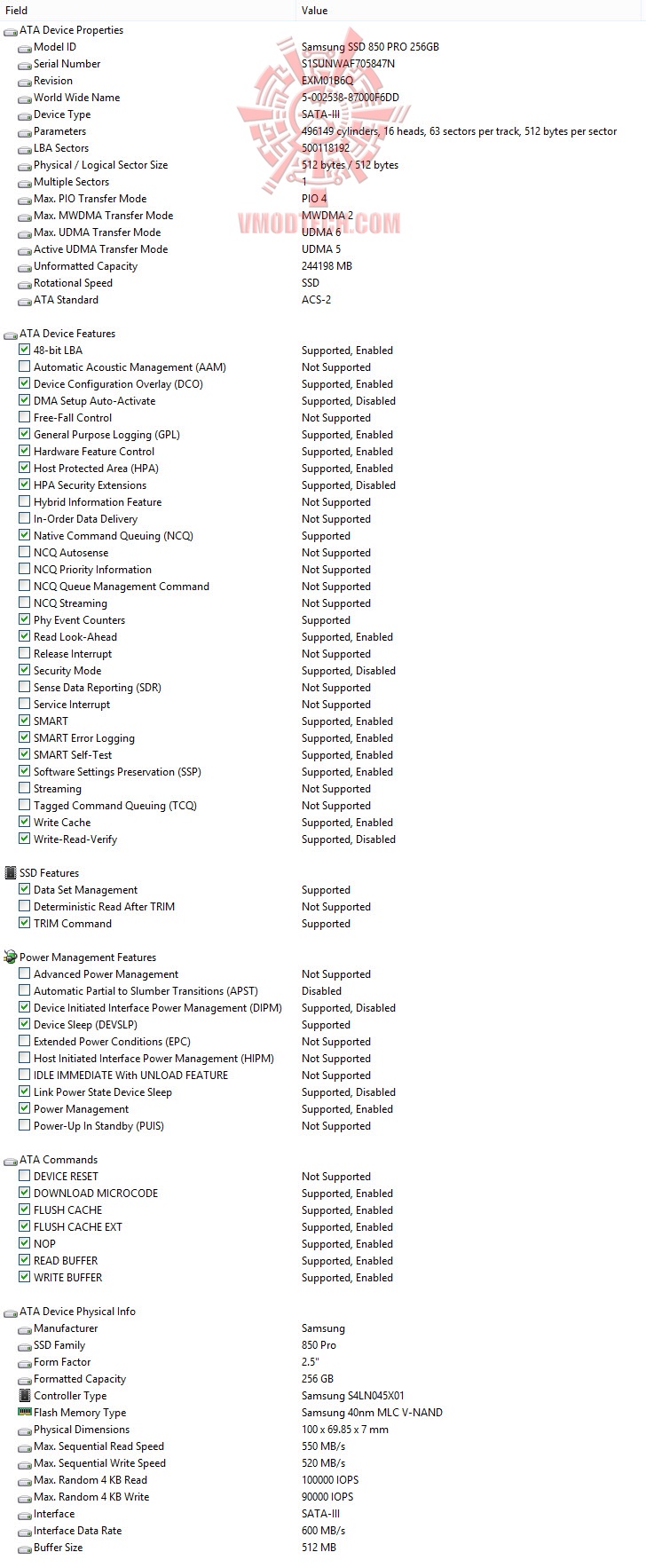Click the drive icon beside Model ID

coord(25,48)
